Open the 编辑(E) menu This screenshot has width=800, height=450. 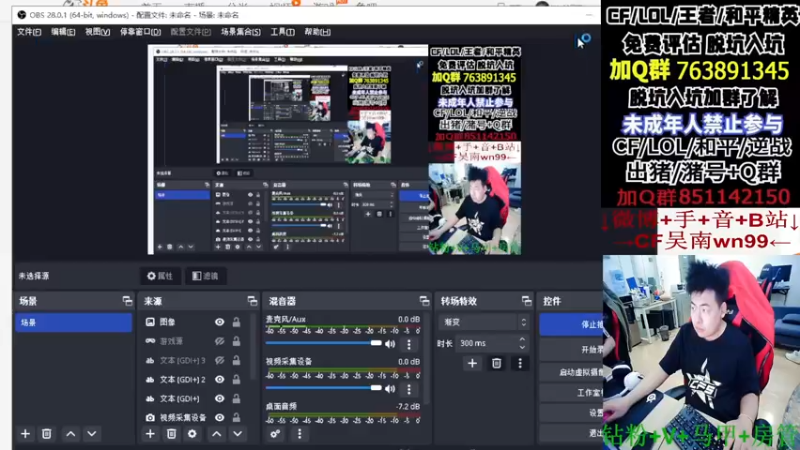pyautogui.click(x=63, y=32)
